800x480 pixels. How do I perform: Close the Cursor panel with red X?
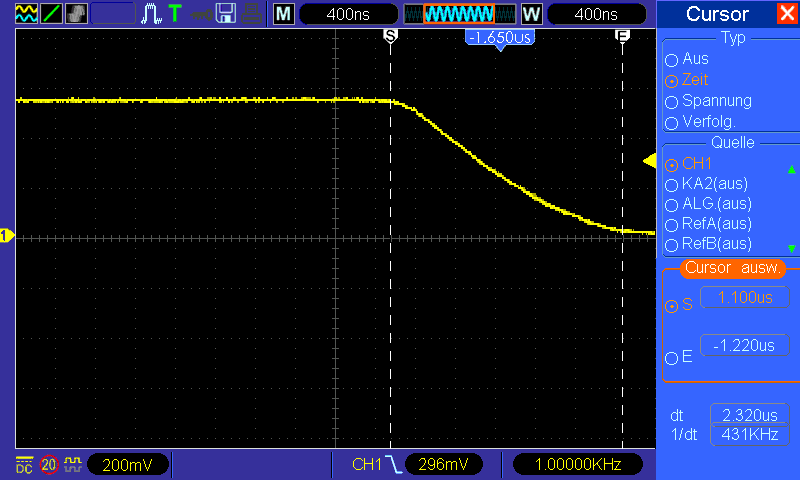coord(787,13)
